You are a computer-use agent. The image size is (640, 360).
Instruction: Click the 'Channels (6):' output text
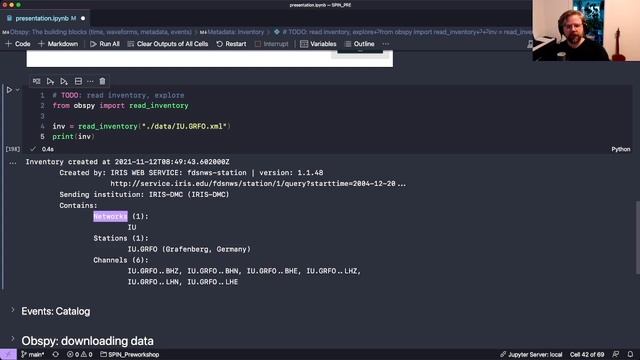[121, 260]
